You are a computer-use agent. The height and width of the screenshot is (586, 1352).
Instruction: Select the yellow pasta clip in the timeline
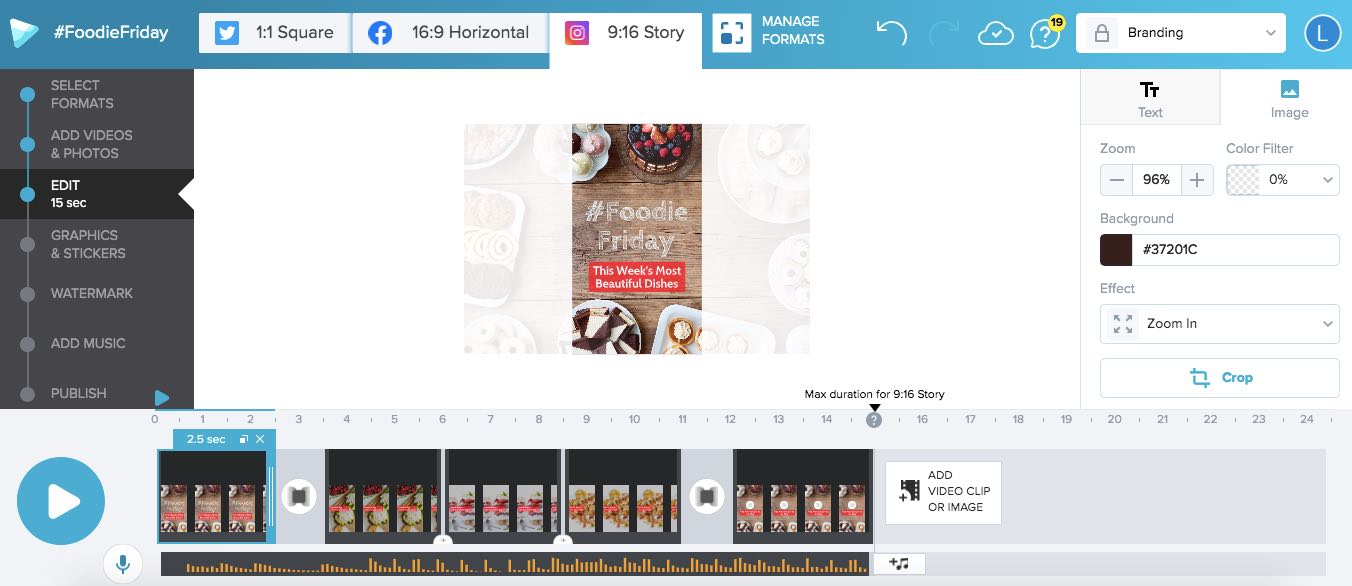(623, 496)
